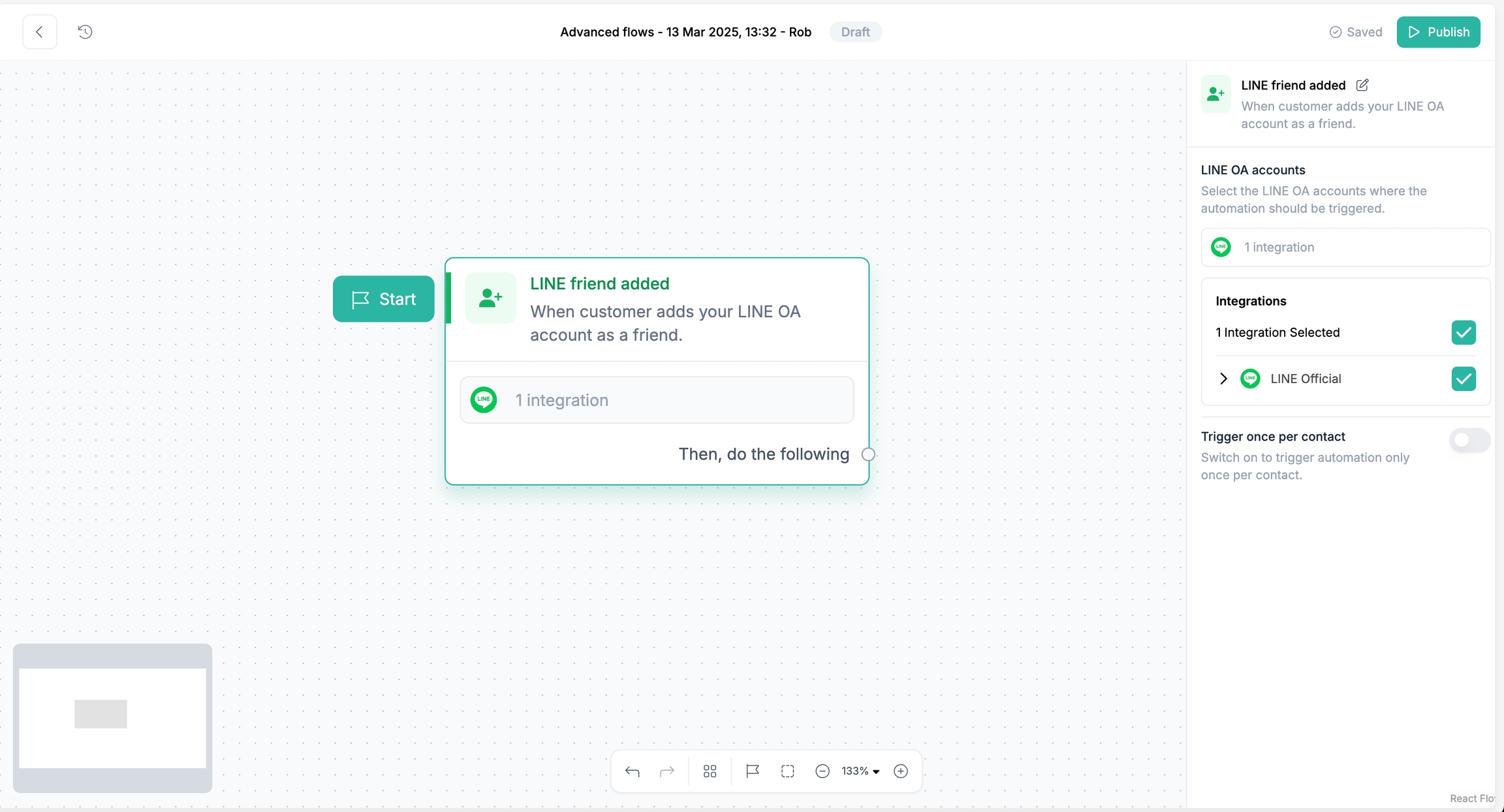Uncheck the LINE Official checkbox
The width and height of the screenshot is (1504, 812).
click(x=1463, y=379)
